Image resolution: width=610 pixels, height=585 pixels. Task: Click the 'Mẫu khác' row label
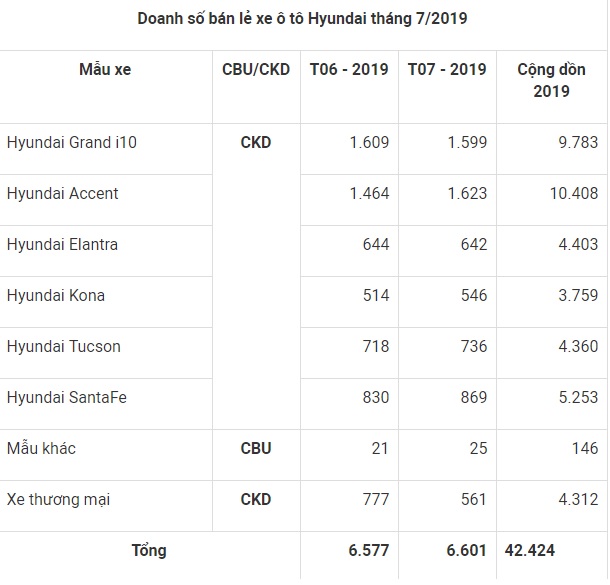pyautogui.click(x=41, y=448)
